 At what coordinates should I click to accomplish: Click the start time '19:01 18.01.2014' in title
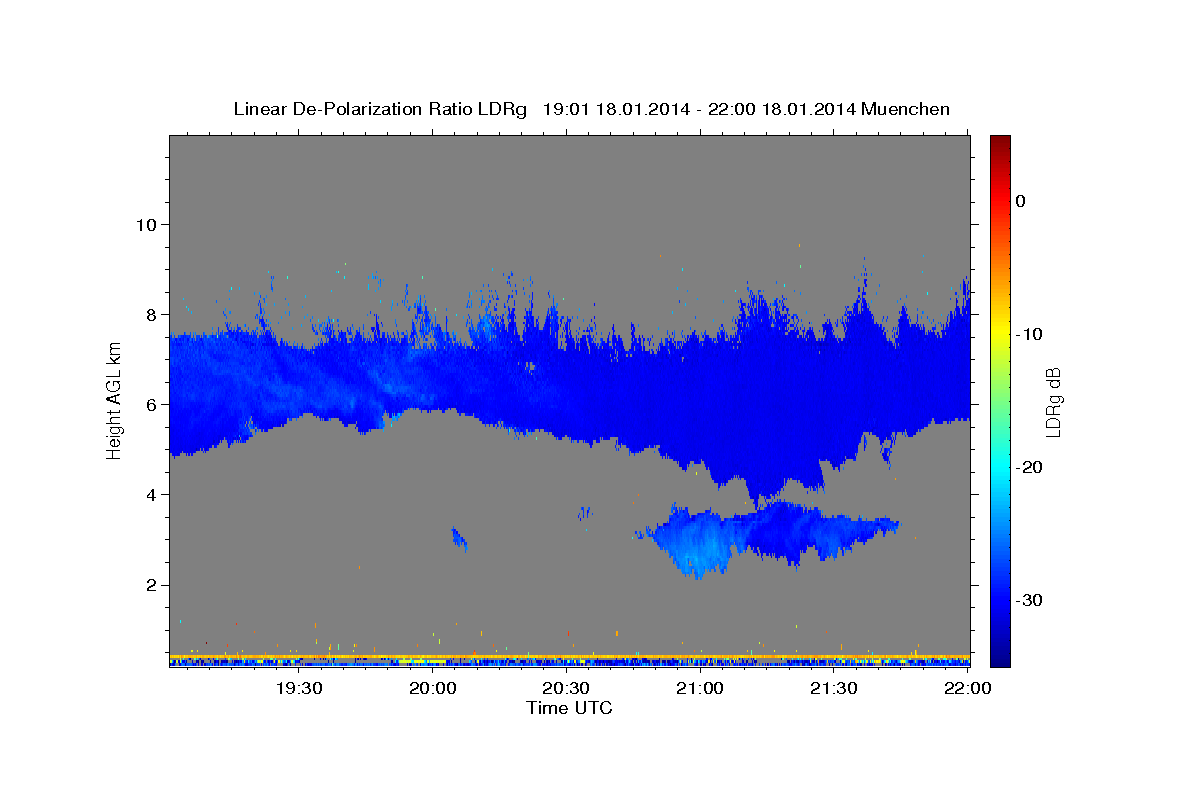[x=616, y=109]
